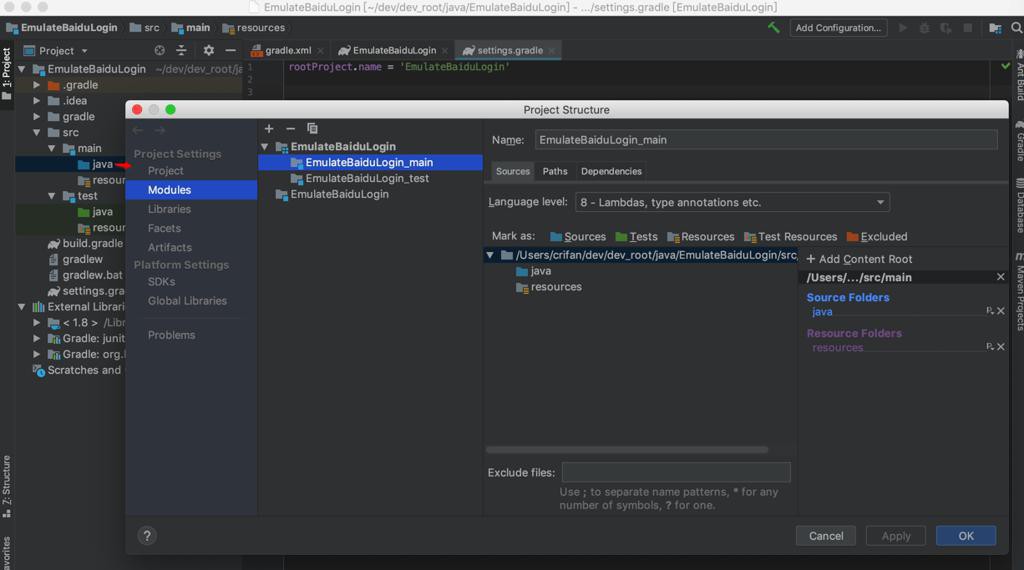The image size is (1024, 570).
Task: Collapse the test folder in tree
Action: tap(52, 196)
